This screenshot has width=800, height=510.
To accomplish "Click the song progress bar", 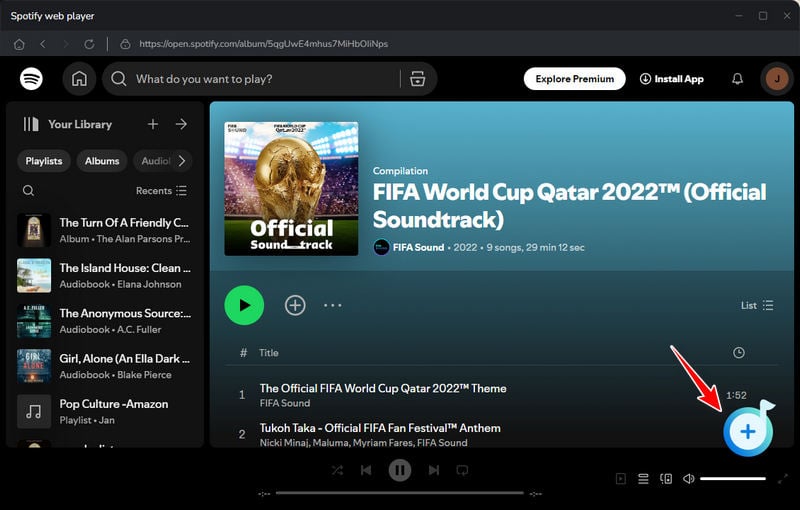I will pyautogui.click(x=399, y=493).
